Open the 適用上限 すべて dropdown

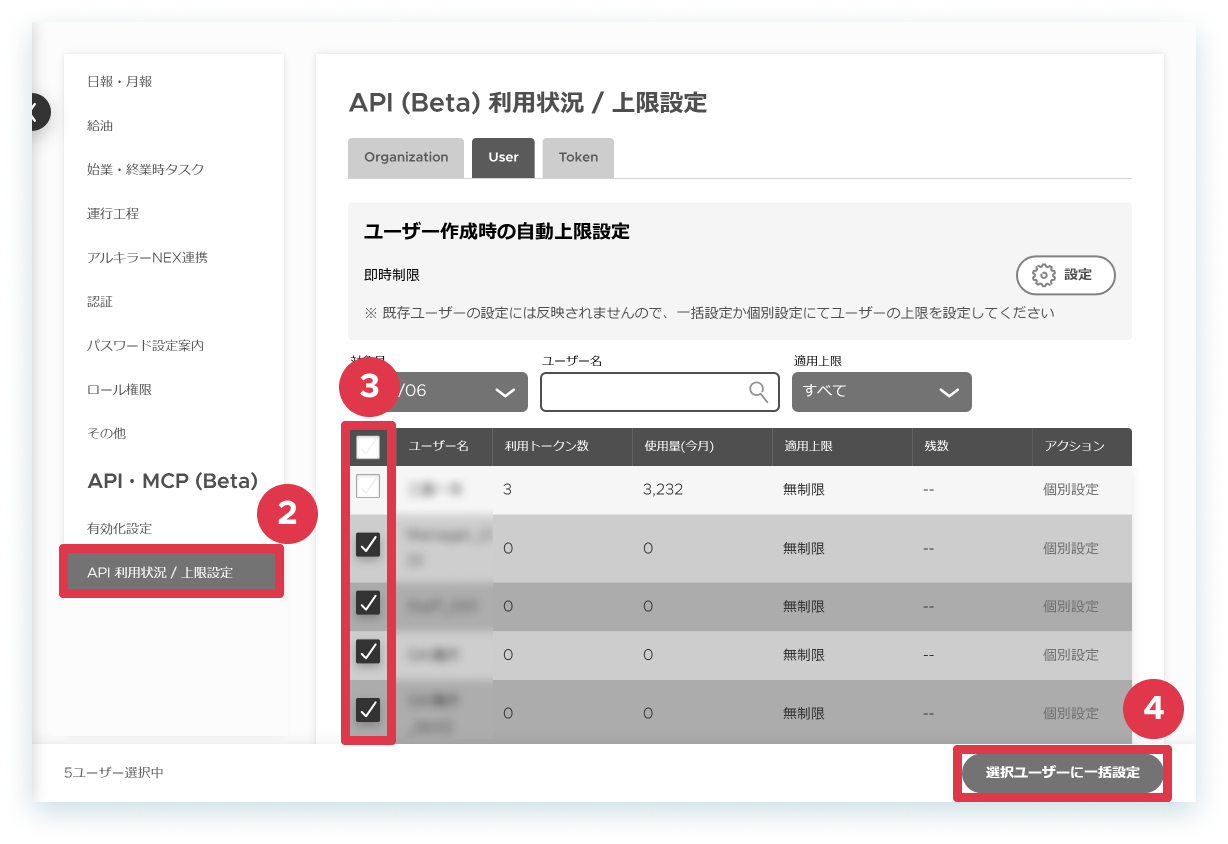881,392
